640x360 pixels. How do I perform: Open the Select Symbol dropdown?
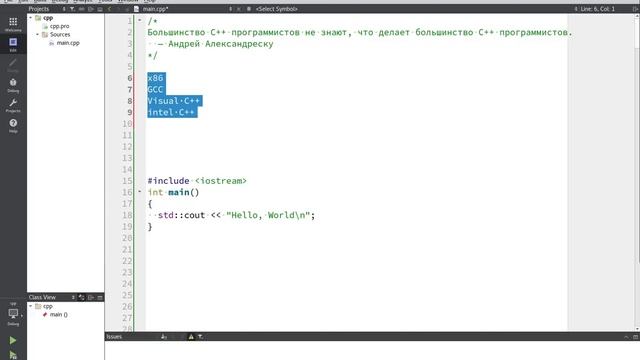click(277, 9)
